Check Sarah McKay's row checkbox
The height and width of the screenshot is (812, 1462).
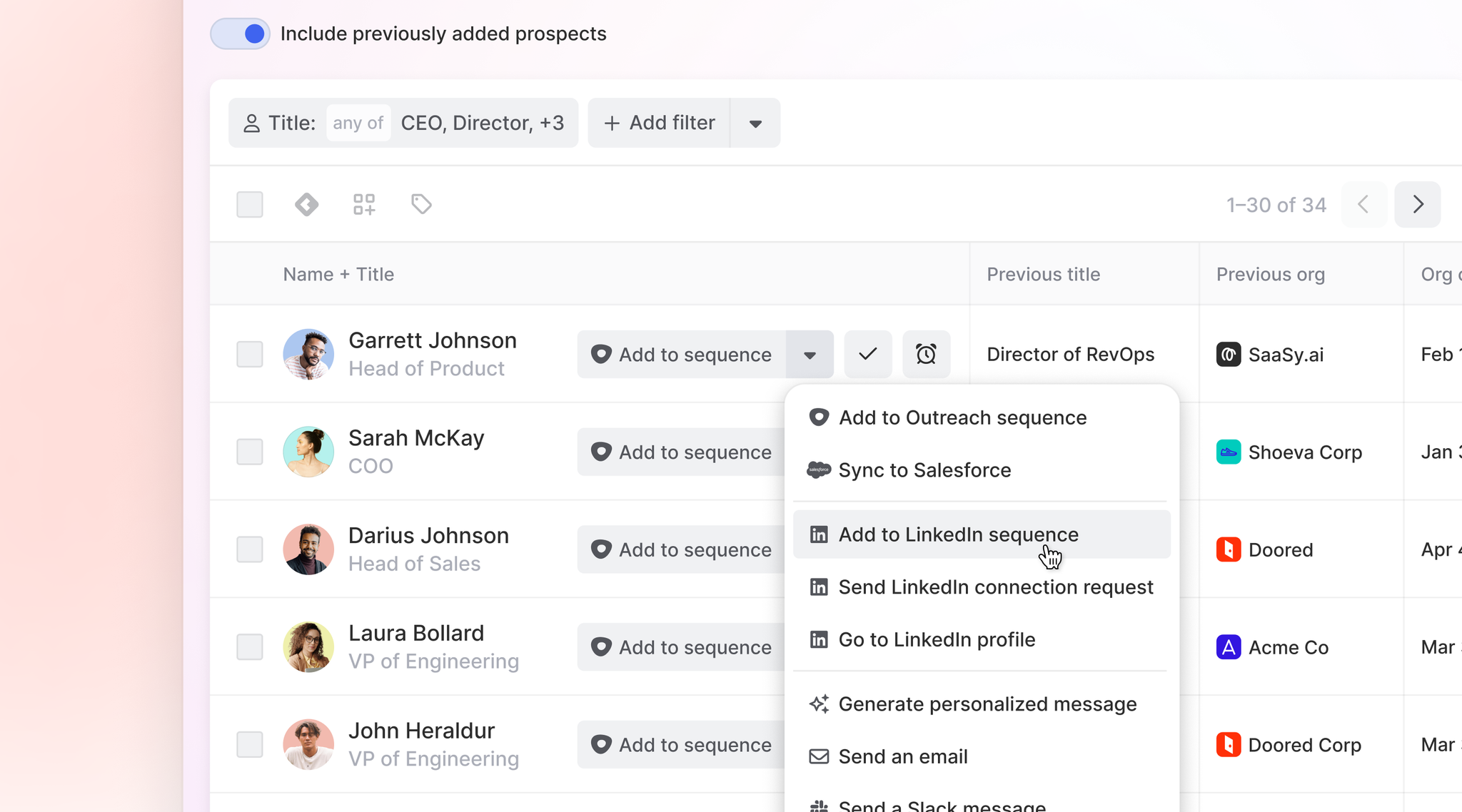tap(250, 452)
